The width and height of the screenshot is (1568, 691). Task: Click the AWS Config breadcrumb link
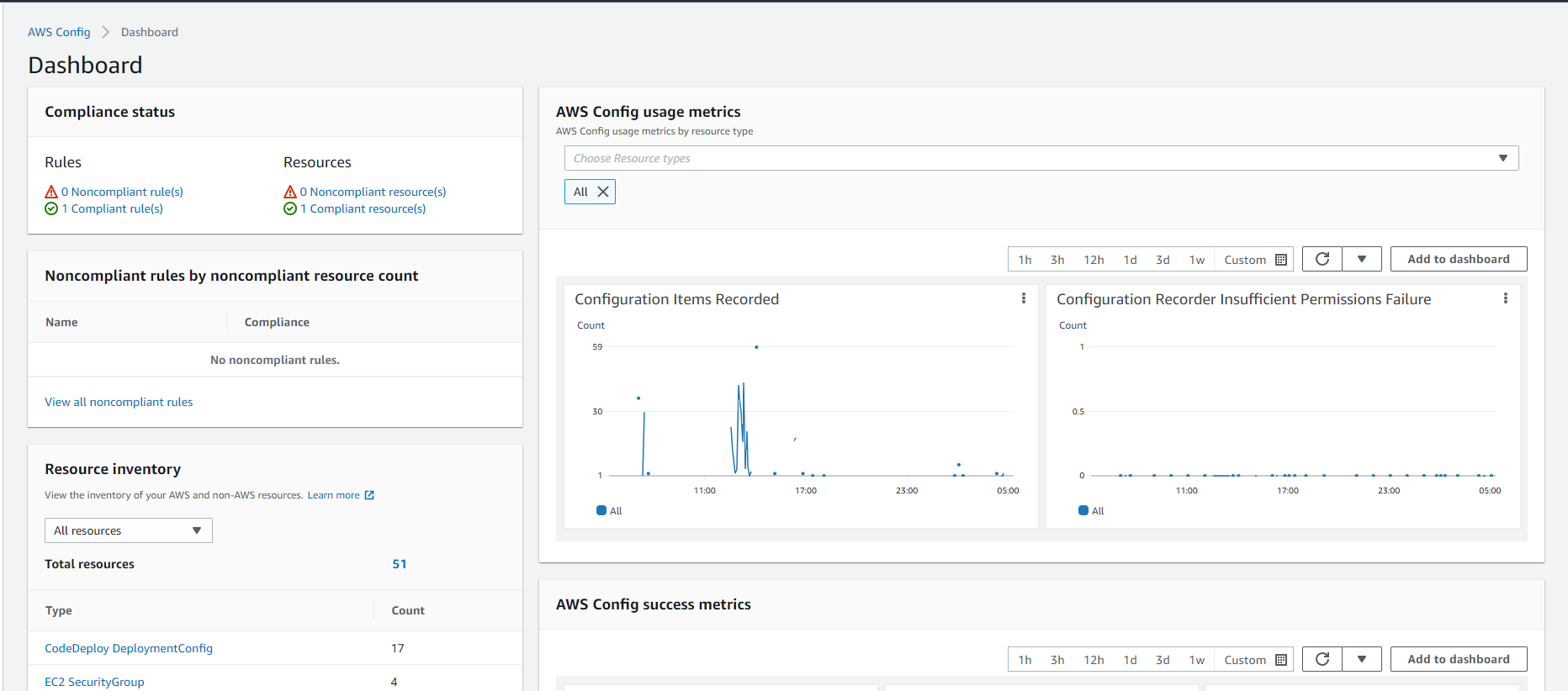pyautogui.click(x=59, y=32)
